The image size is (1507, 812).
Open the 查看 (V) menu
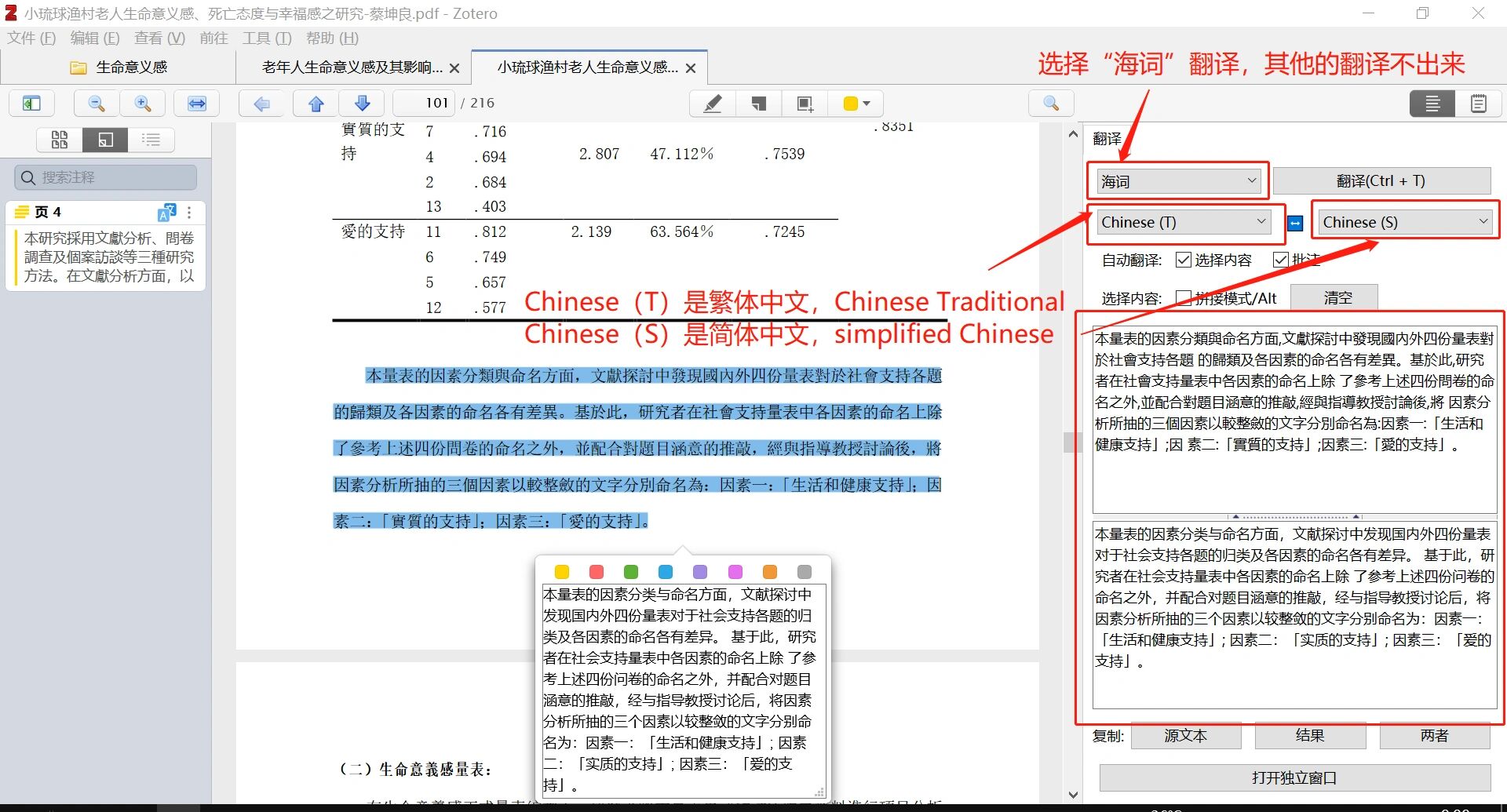(159, 38)
